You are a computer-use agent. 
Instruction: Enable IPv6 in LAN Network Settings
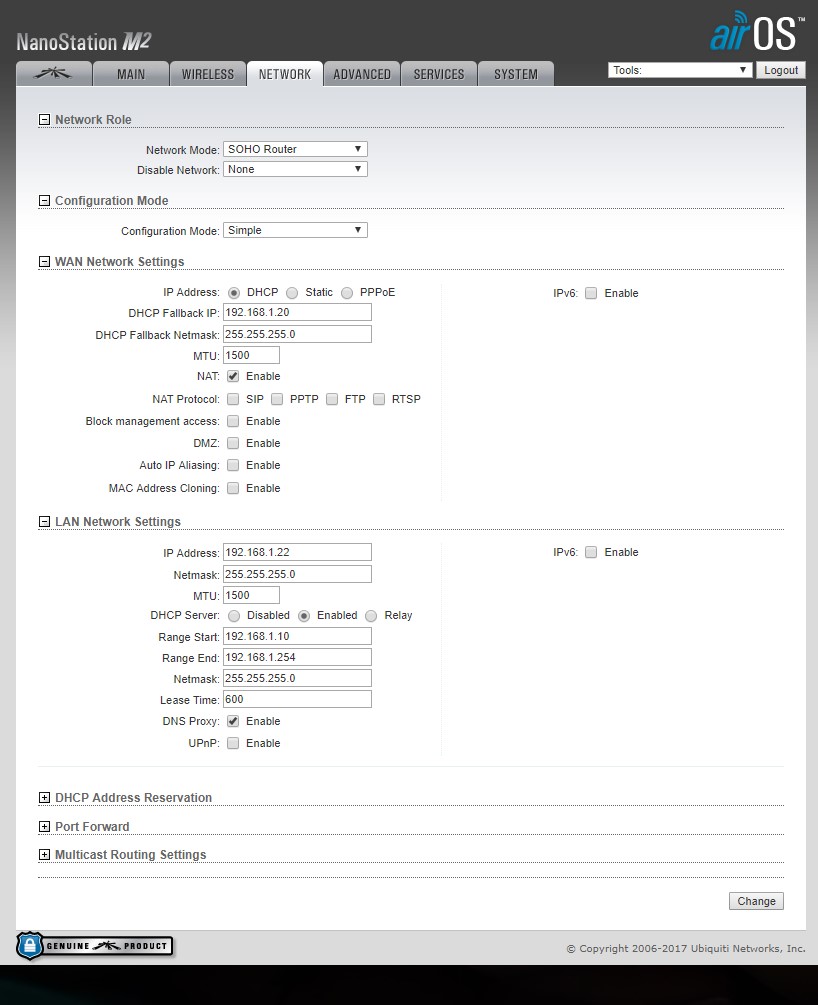[591, 552]
